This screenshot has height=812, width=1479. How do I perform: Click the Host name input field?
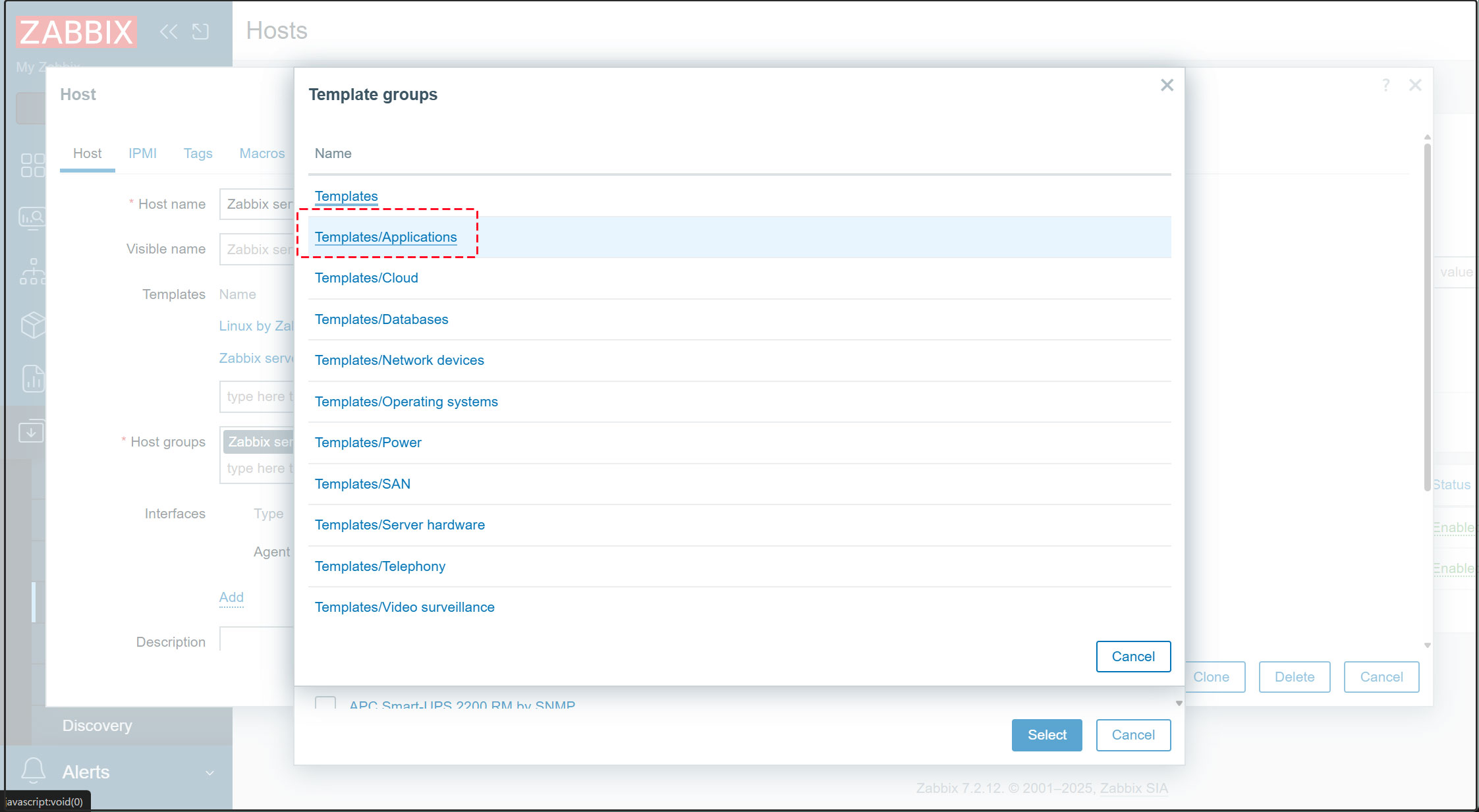click(257, 204)
